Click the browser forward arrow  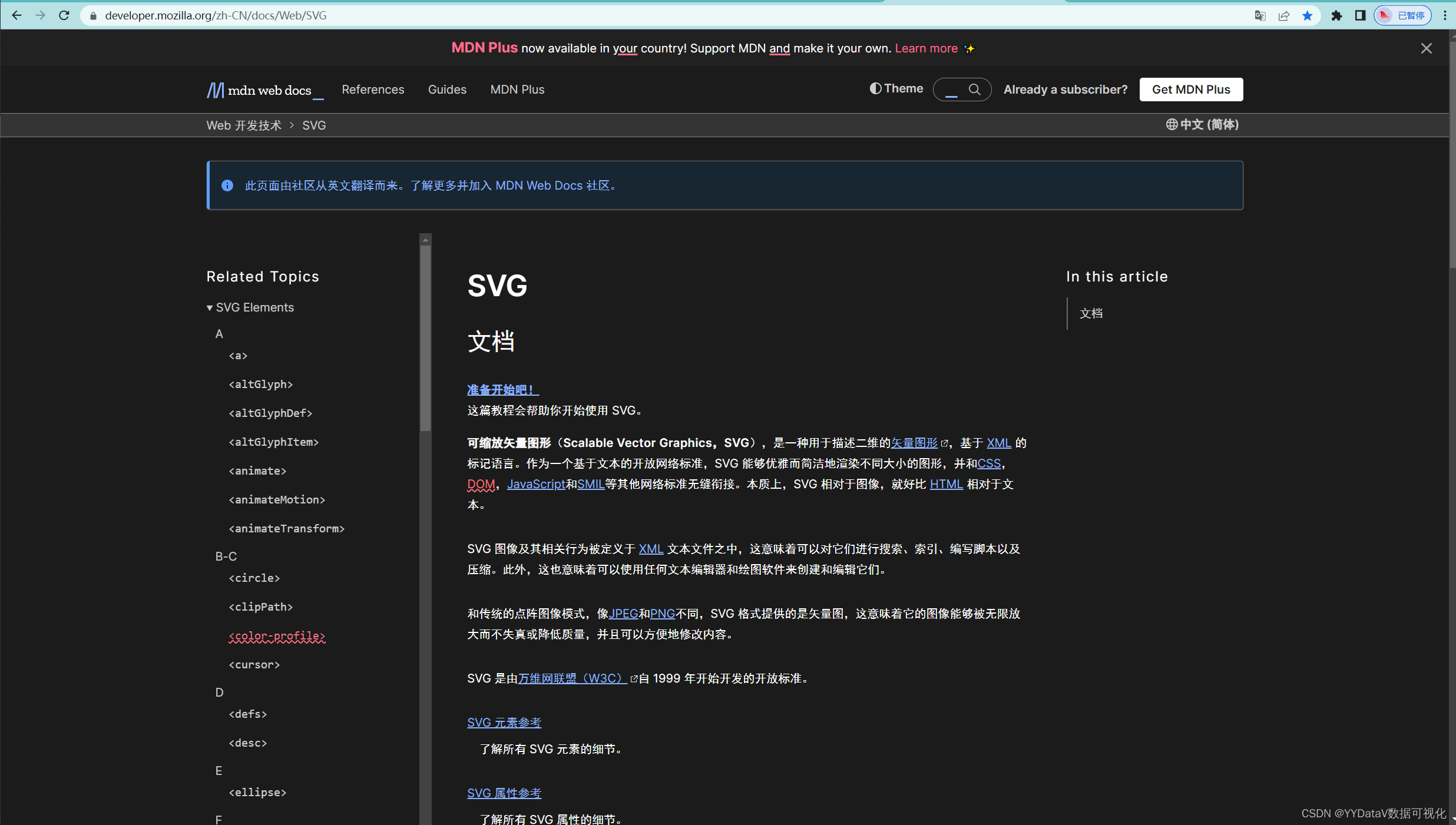pyautogui.click(x=40, y=15)
